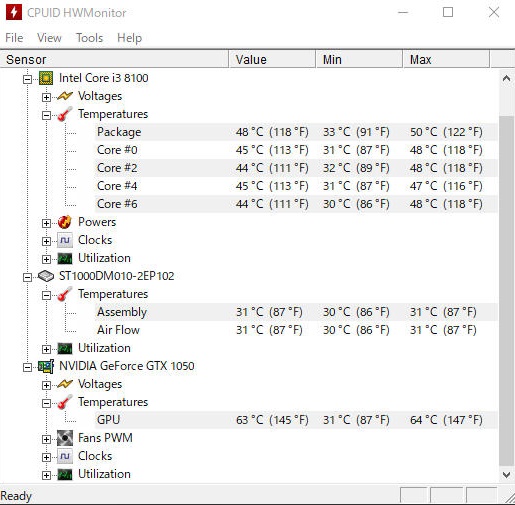Expand the Powers tree node
515x505 pixels.
coord(46,223)
